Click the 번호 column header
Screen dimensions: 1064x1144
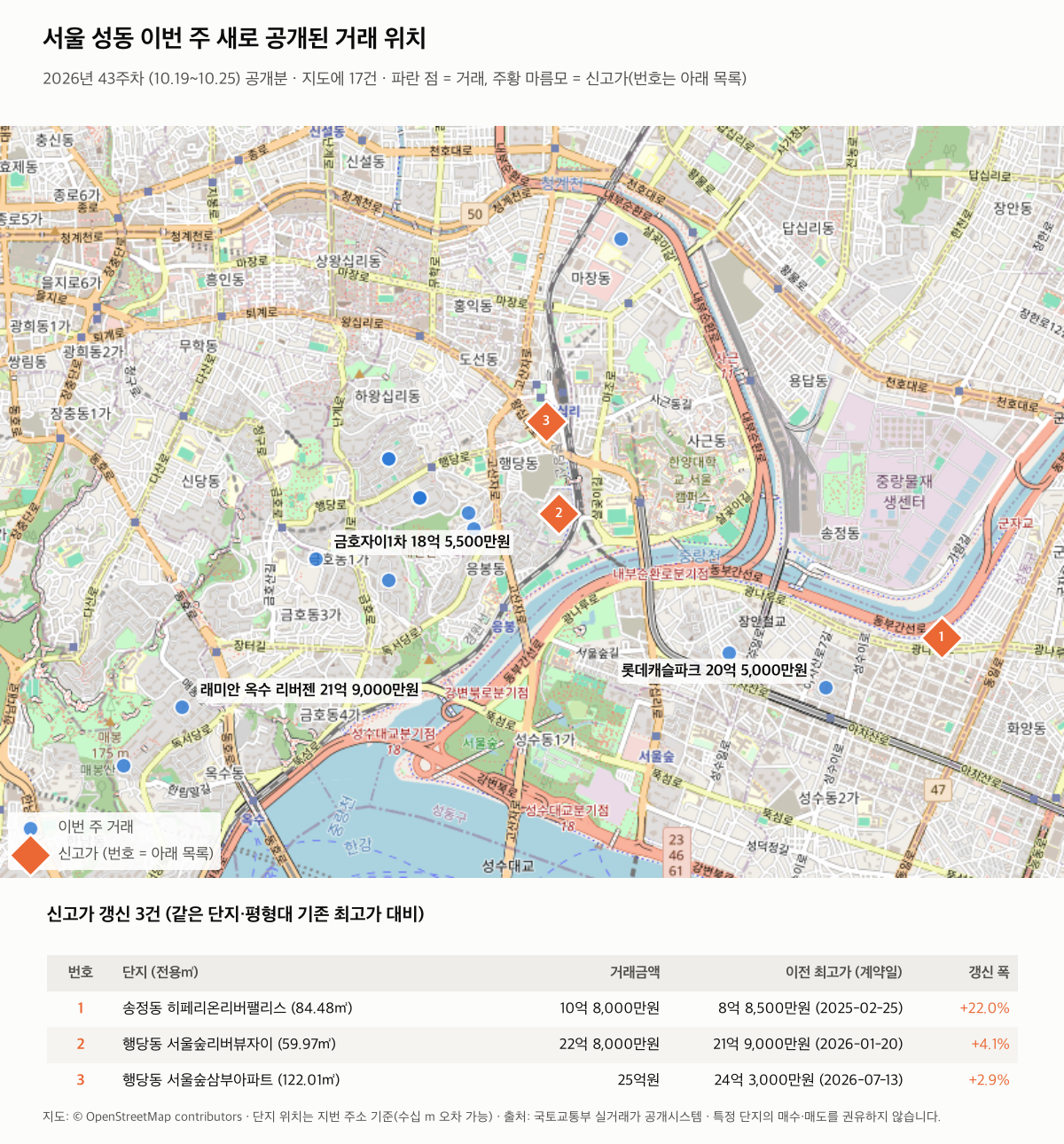pos(81,972)
